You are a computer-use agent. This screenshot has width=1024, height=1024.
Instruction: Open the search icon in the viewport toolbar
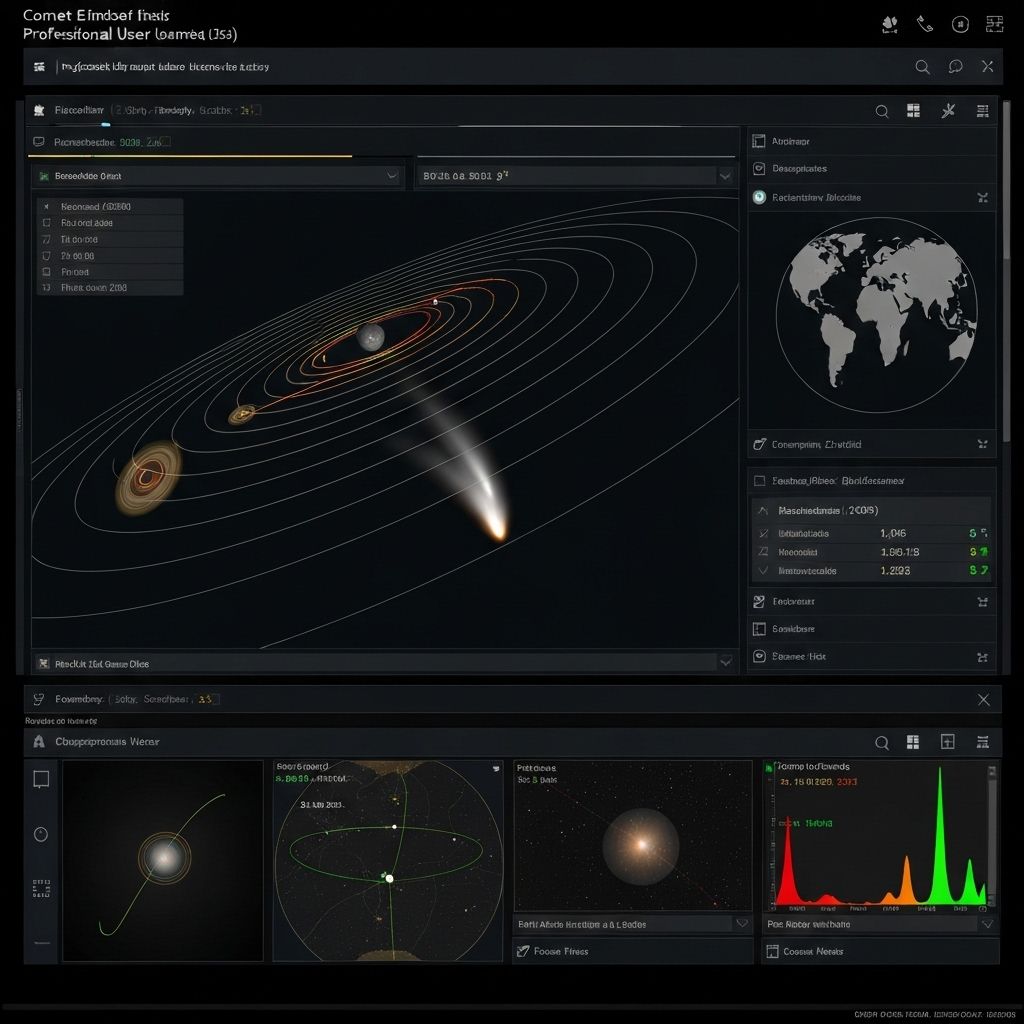click(881, 111)
